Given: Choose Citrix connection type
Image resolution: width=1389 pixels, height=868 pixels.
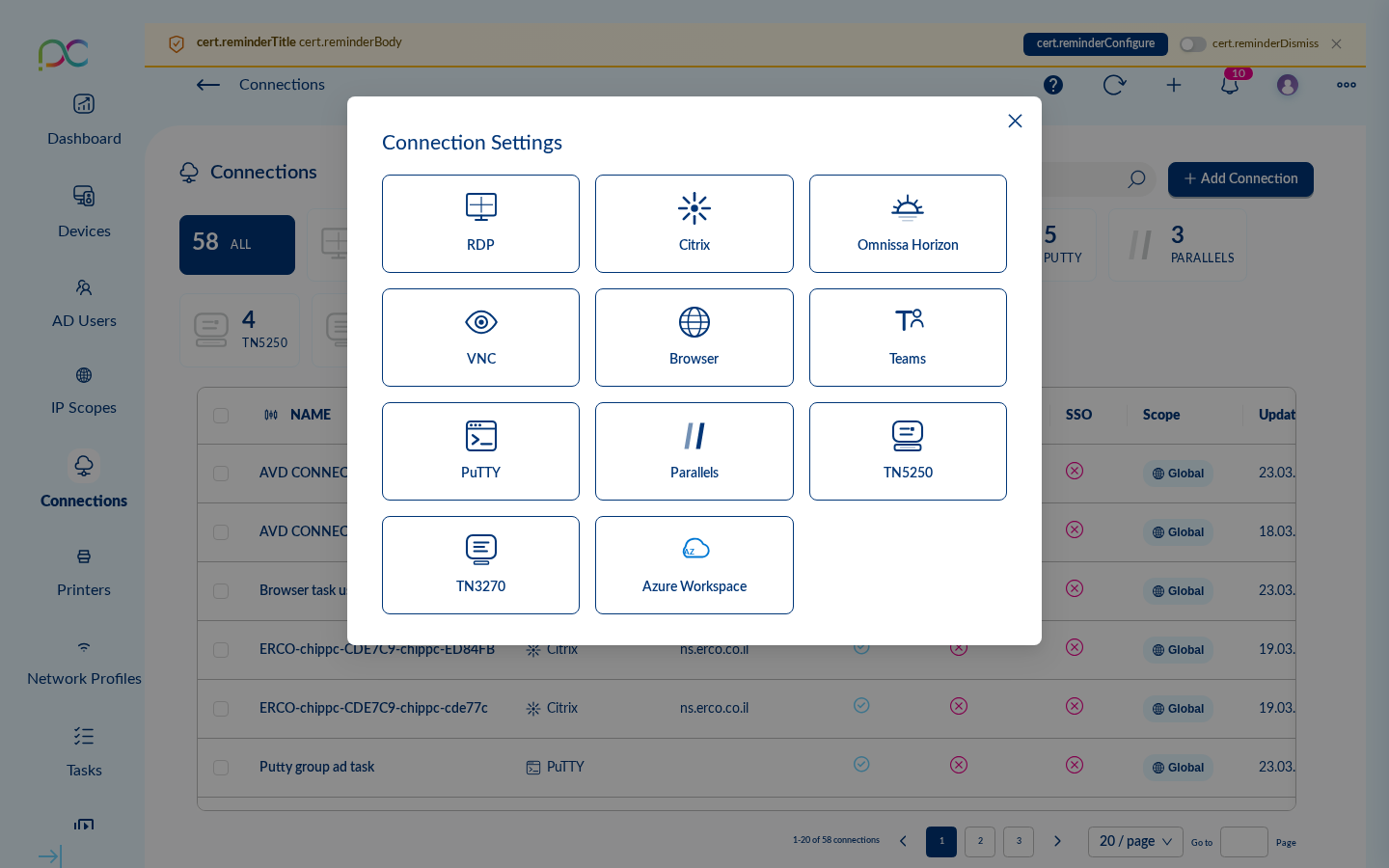Looking at the screenshot, I should coord(694,224).
